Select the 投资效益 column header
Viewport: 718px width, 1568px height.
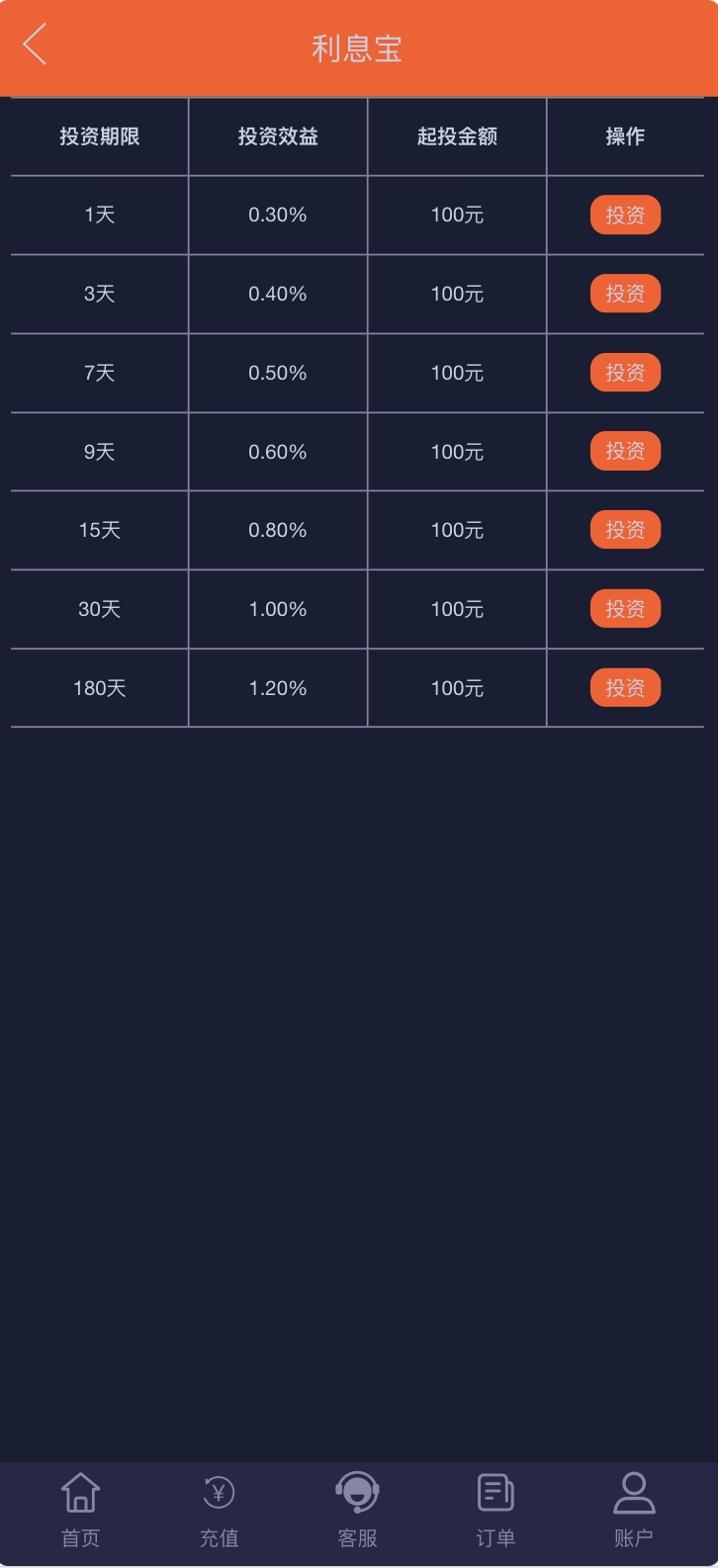click(278, 136)
